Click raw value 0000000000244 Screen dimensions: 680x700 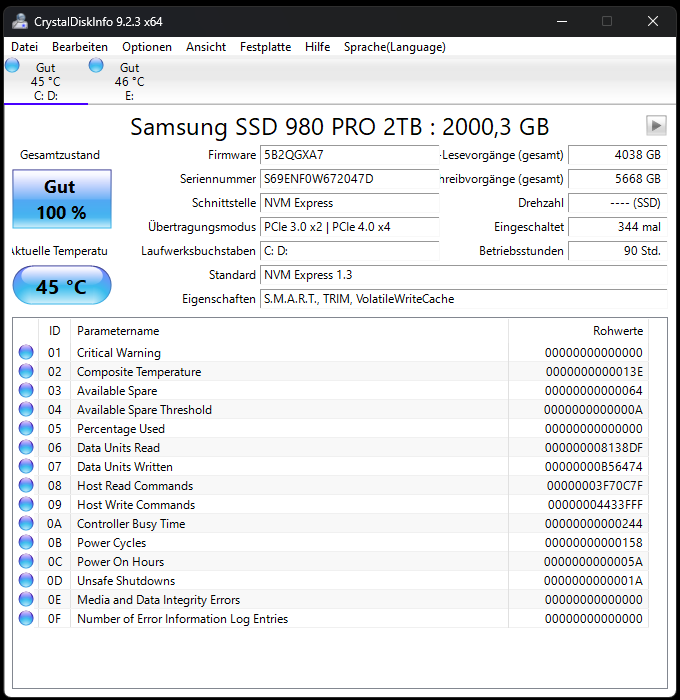click(x=594, y=524)
